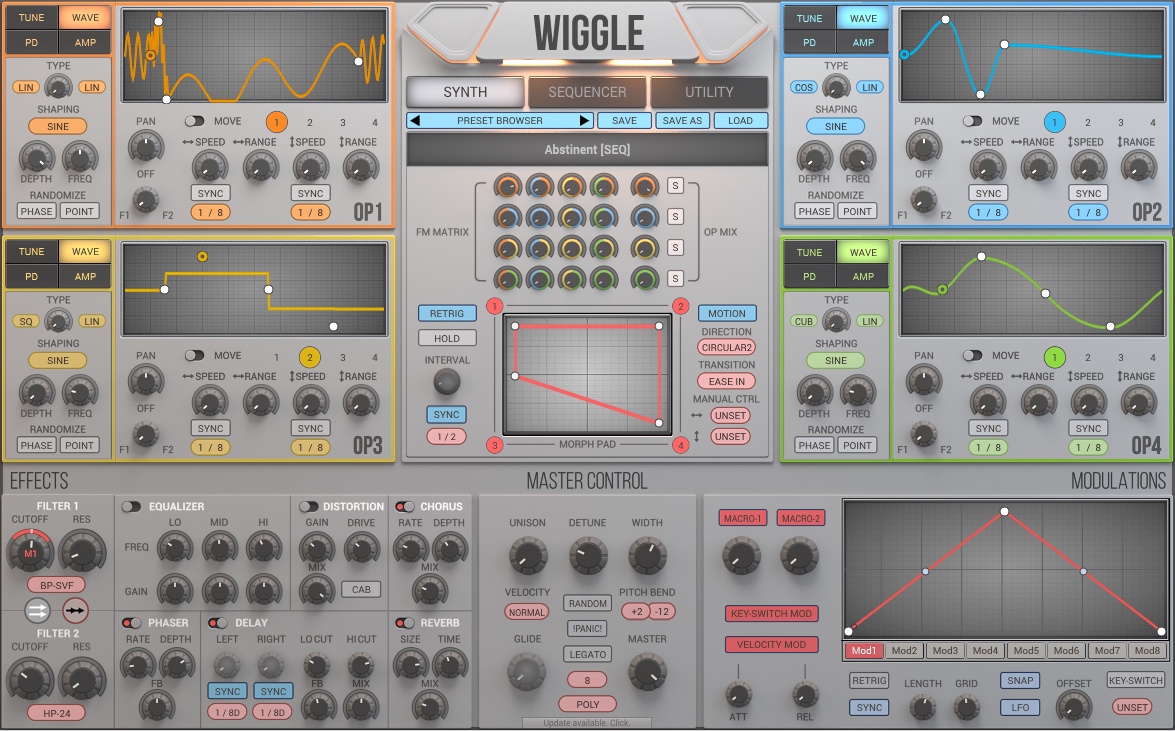Open OP1 TUNE tab
Screen dimensions: 1175x731
coord(31,17)
